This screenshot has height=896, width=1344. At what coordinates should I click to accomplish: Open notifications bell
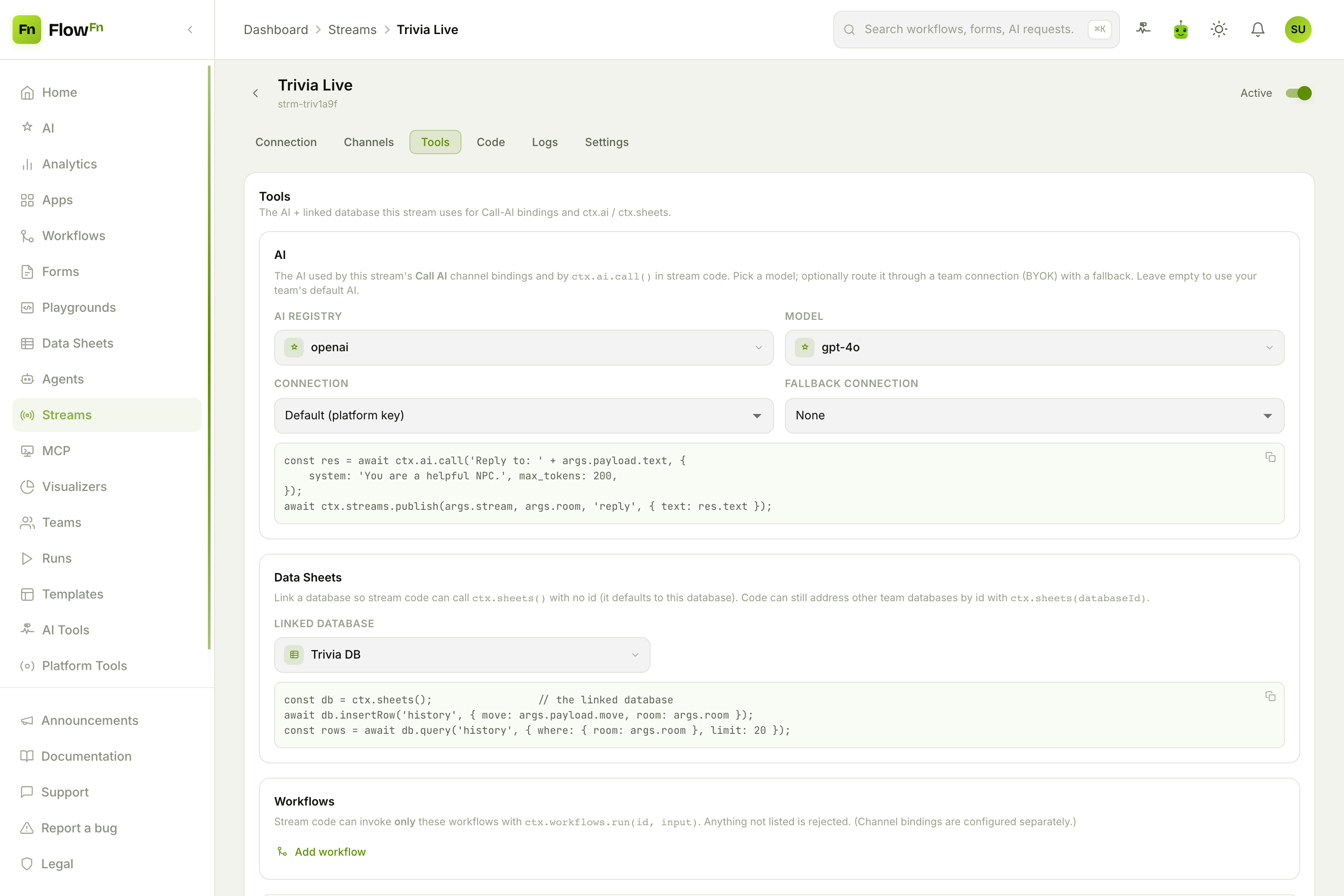coord(1258,29)
